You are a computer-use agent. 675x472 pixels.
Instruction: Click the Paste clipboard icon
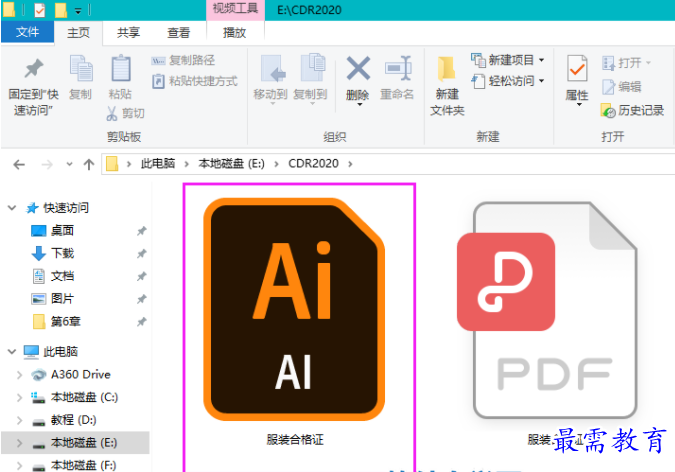[121, 69]
